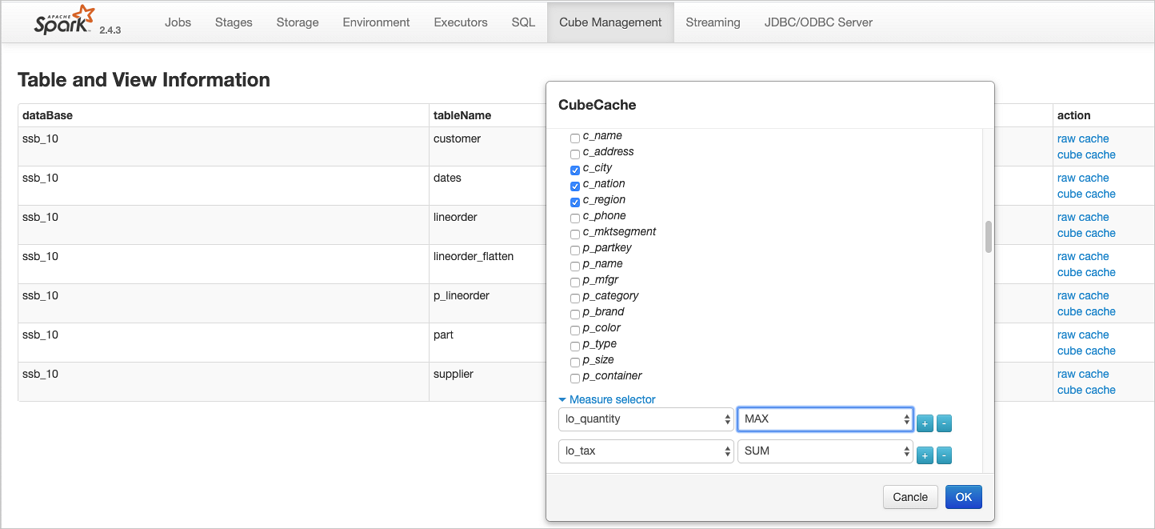The image size is (1155, 529).
Task: Confirm CubeCache dialog with OK
Action: pyautogui.click(x=963, y=497)
